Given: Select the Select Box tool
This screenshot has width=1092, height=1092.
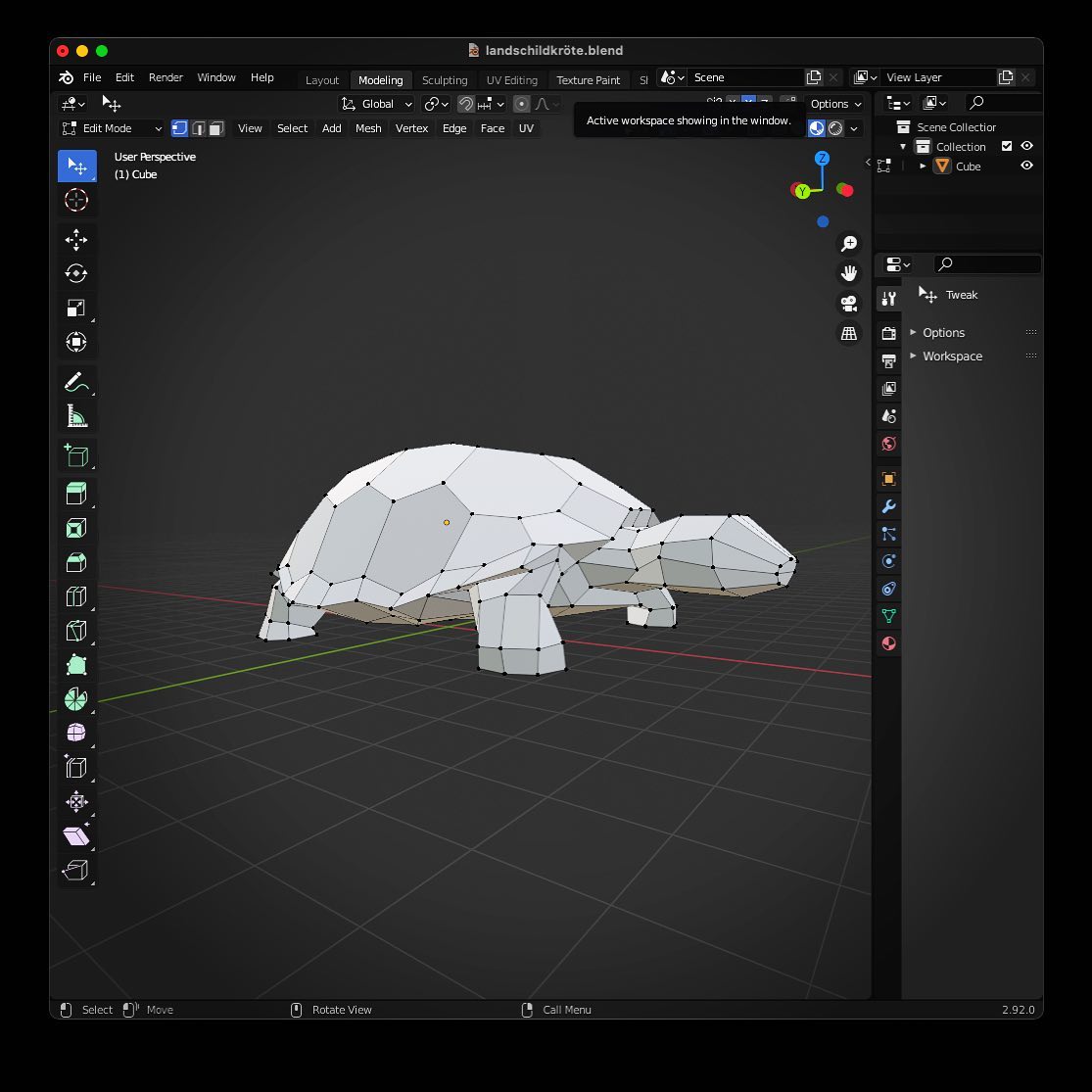Looking at the screenshot, I should [76, 166].
